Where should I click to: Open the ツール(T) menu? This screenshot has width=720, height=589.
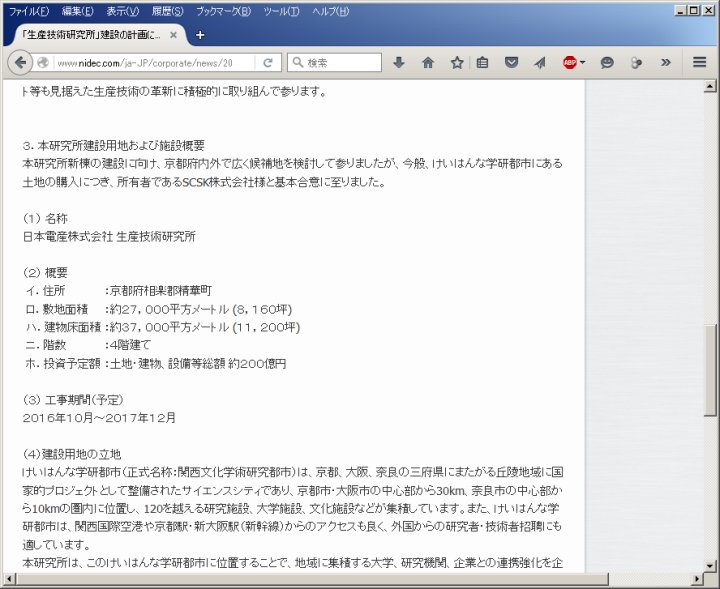[x=281, y=11]
